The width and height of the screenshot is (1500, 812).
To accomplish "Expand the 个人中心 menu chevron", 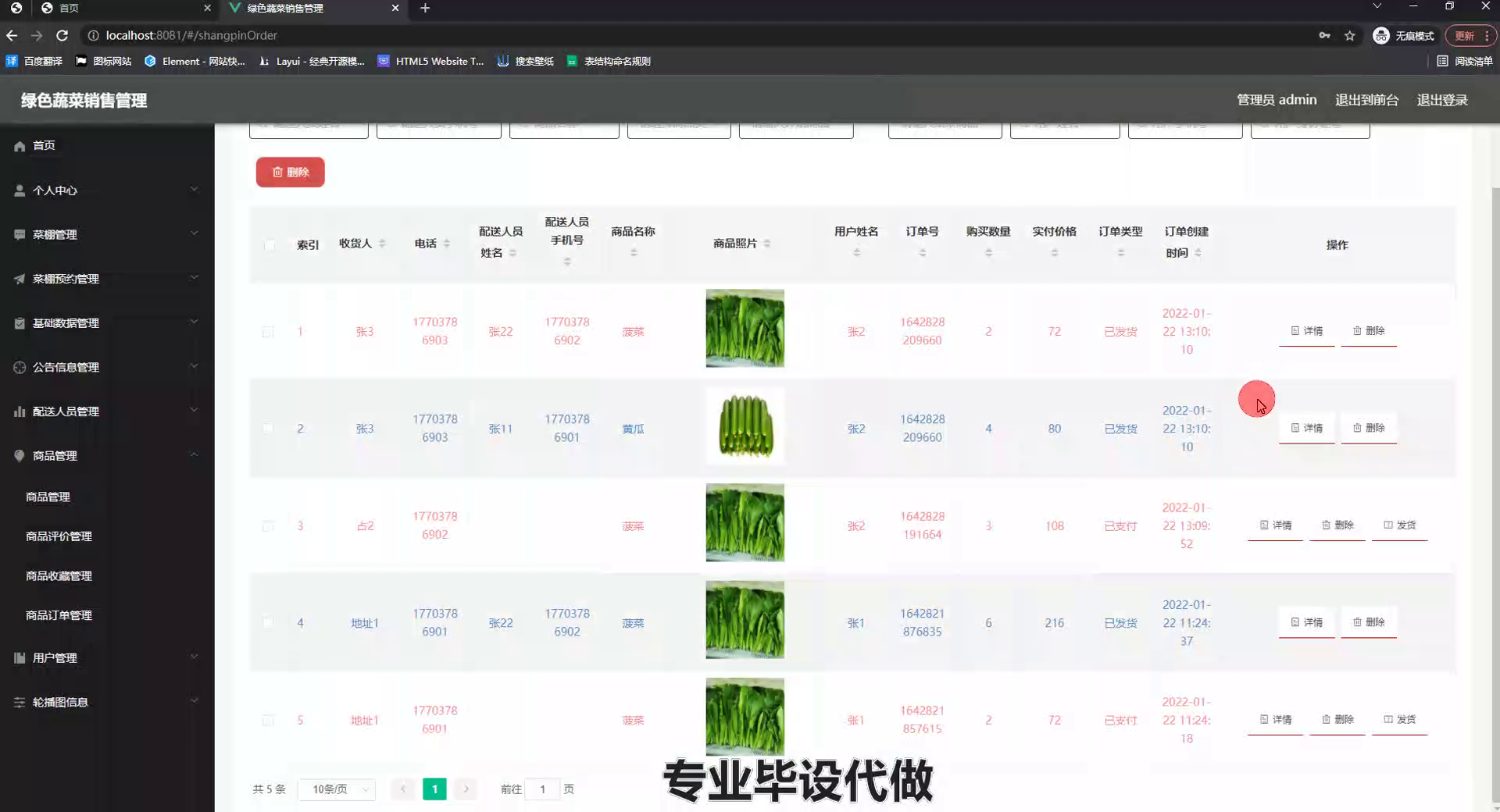I will pyautogui.click(x=194, y=189).
